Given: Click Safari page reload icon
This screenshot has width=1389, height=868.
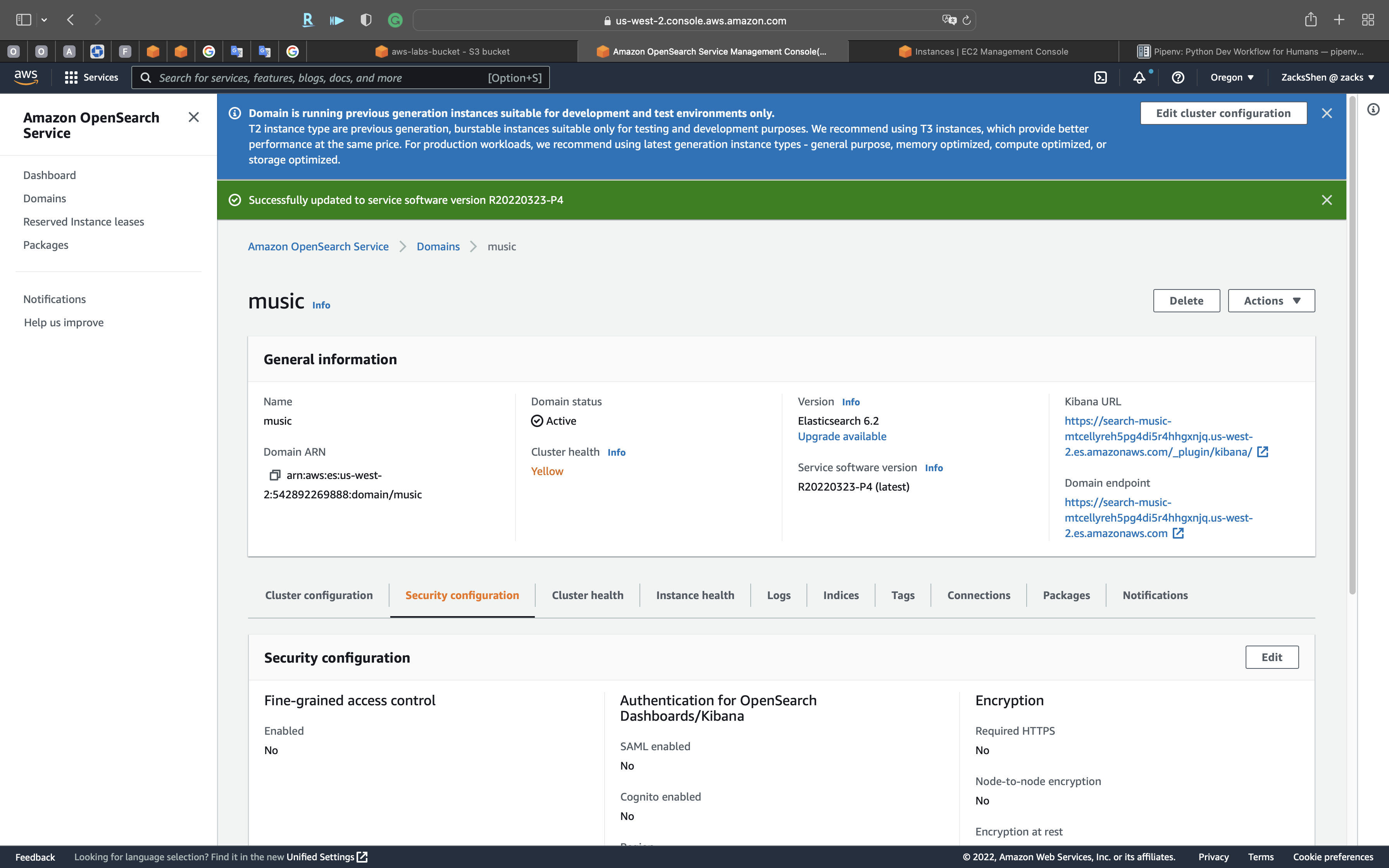Looking at the screenshot, I should pos(967,21).
